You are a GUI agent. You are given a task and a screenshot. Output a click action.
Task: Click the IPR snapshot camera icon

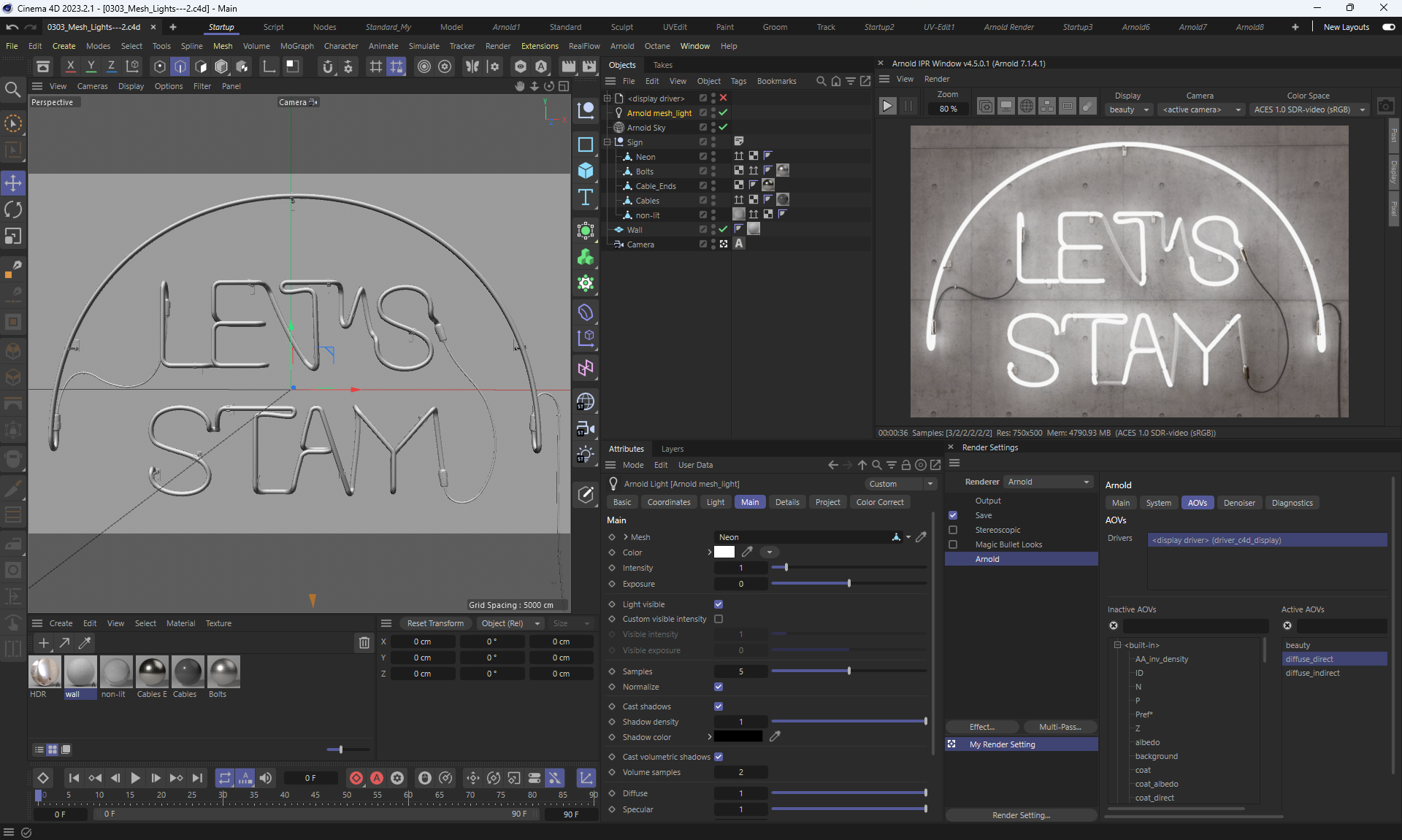(1385, 106)
